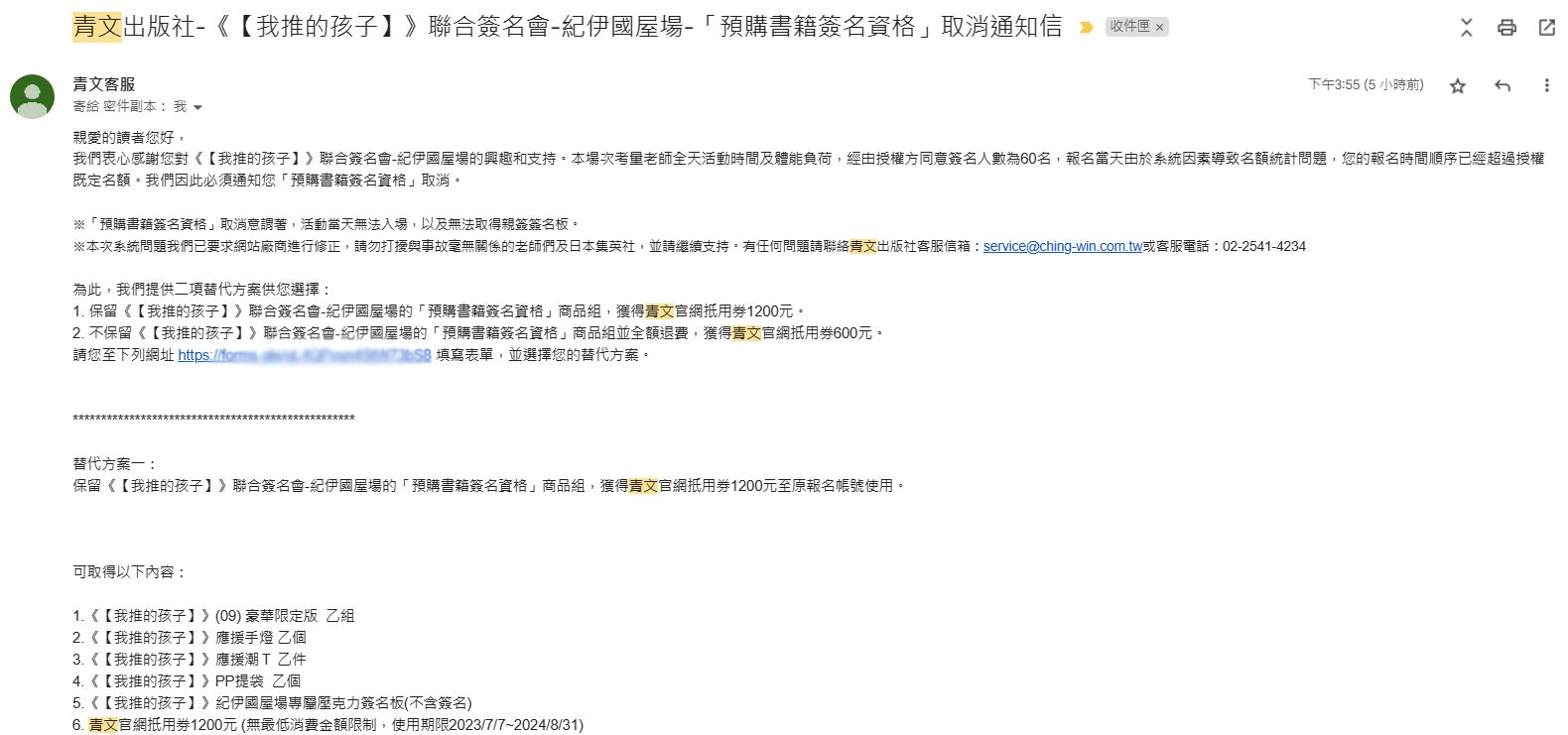Open the more options three-dot menu

point(1546,86)
